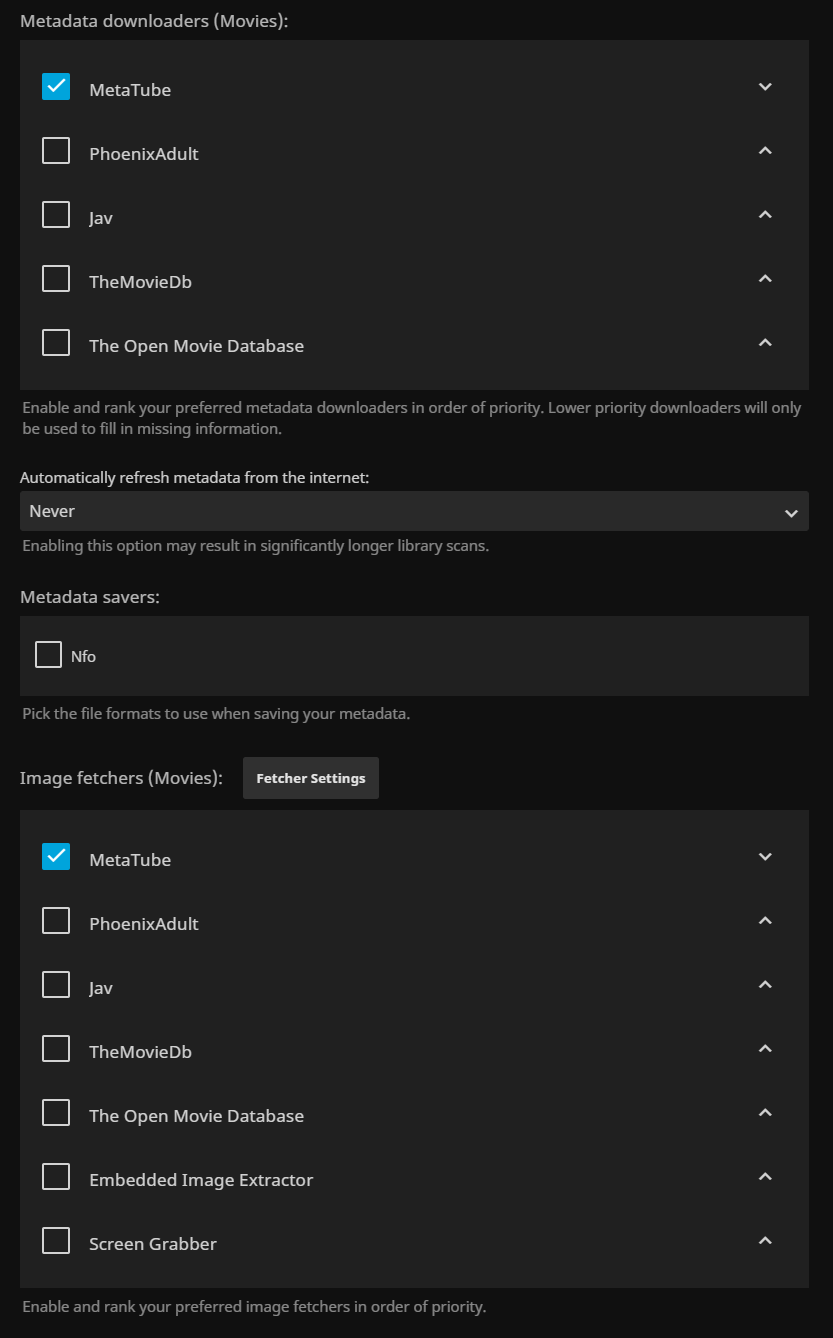
Task: Open Fetcher Settings
Action: point(311,778)
